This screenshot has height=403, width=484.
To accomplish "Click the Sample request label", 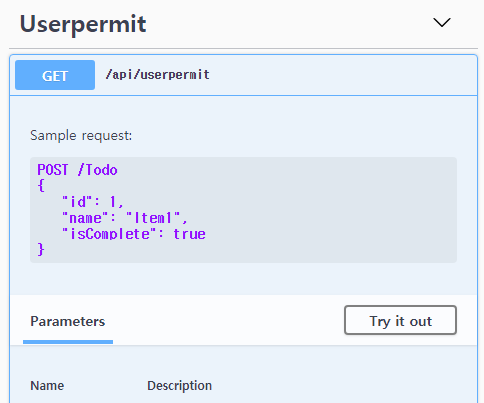I will pos(81,136).
